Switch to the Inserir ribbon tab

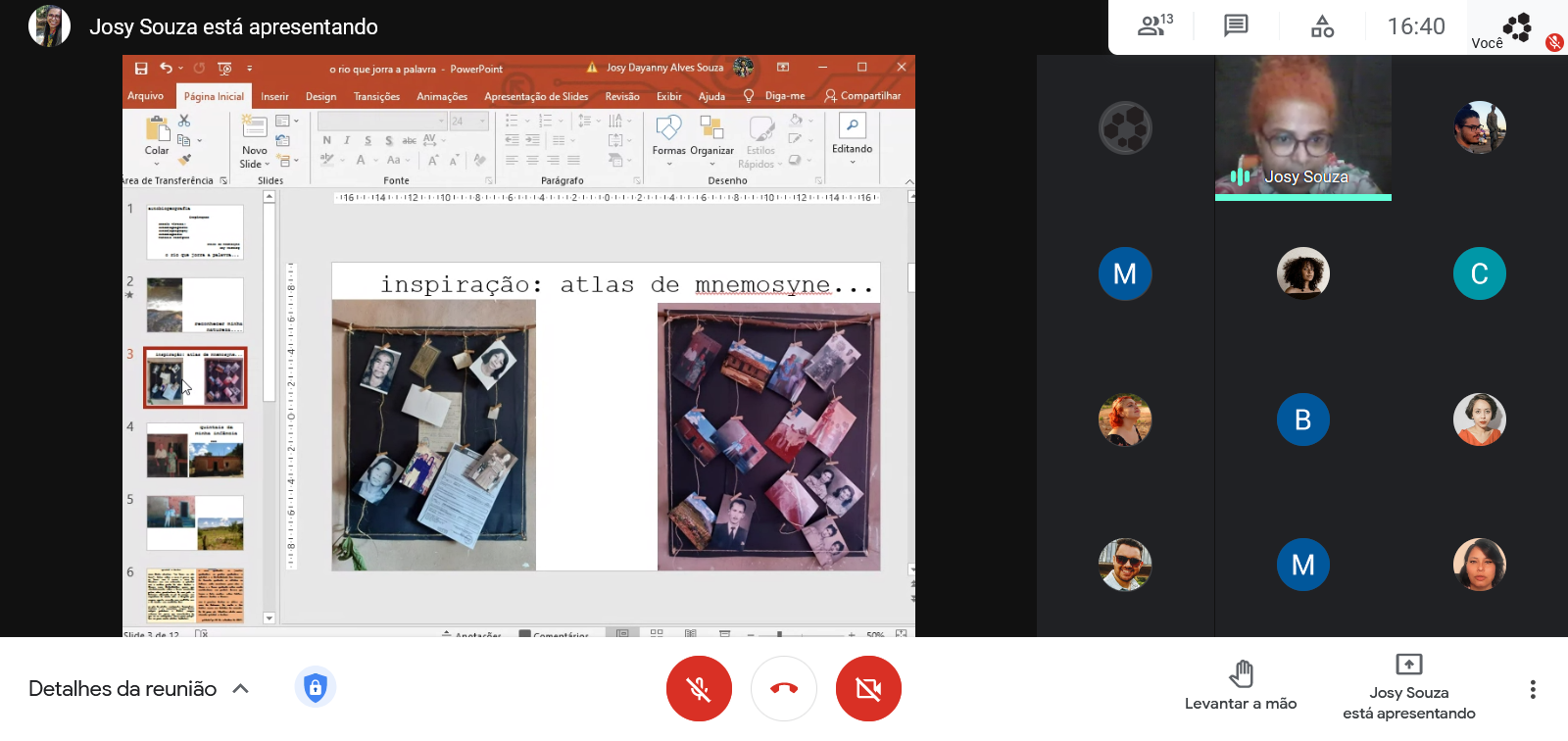point(274,96)
